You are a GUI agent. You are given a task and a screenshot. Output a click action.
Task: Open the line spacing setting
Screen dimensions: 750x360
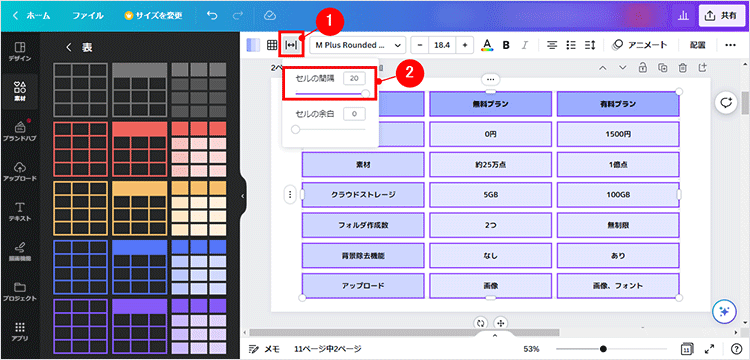590,45
